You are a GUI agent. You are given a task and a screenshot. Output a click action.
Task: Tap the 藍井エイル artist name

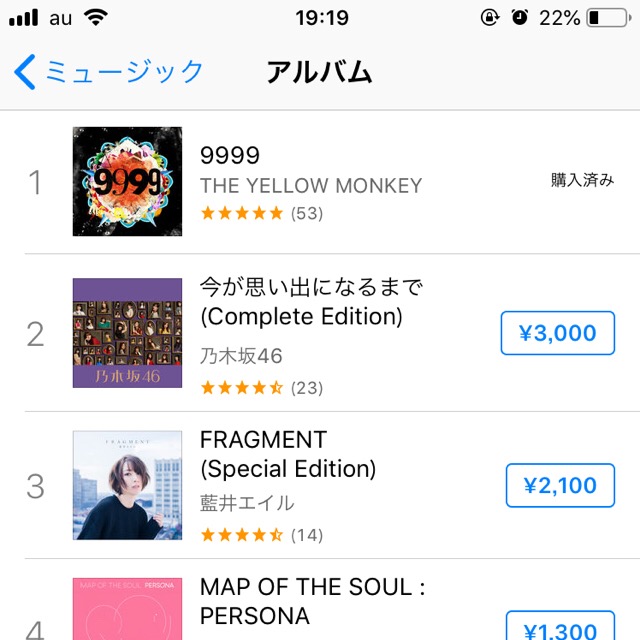click(248, 503)
